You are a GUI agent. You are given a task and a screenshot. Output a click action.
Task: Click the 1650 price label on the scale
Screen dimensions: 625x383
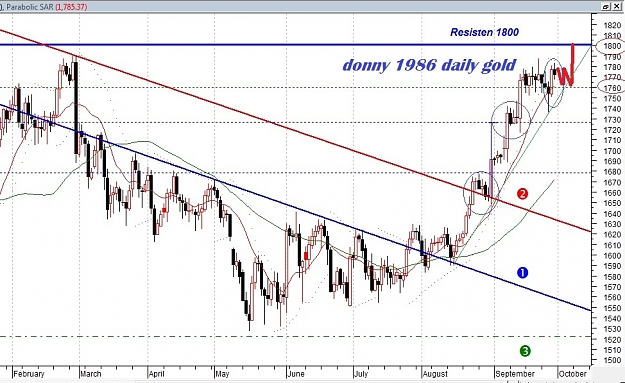612,203
